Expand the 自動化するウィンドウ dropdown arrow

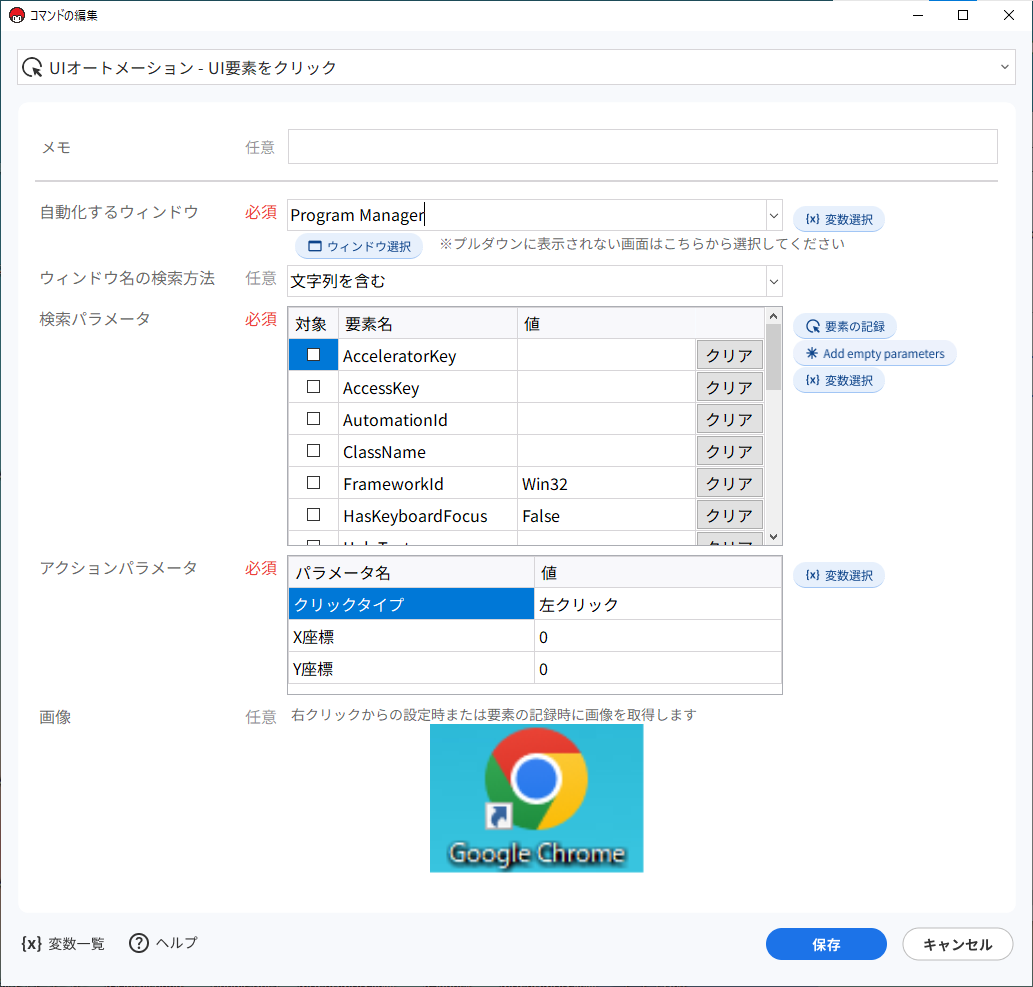[x=773, y=215]
